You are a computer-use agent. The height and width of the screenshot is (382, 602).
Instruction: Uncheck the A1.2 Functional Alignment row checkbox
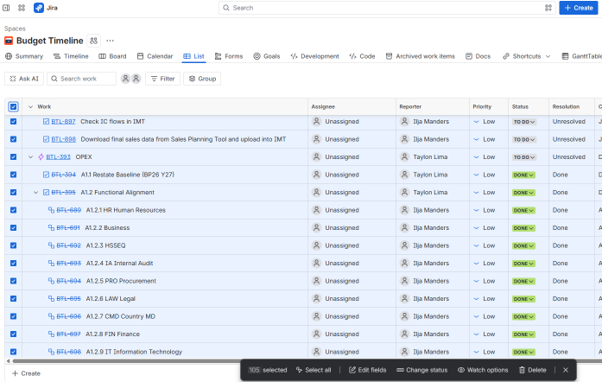click(x=13, y=192)
